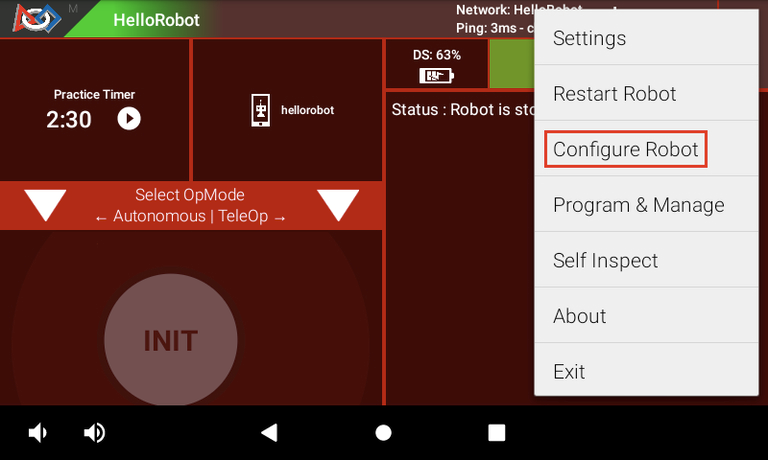
Task: Expand the Autonomous OpMode list arrow
Action: coord(45,205)
